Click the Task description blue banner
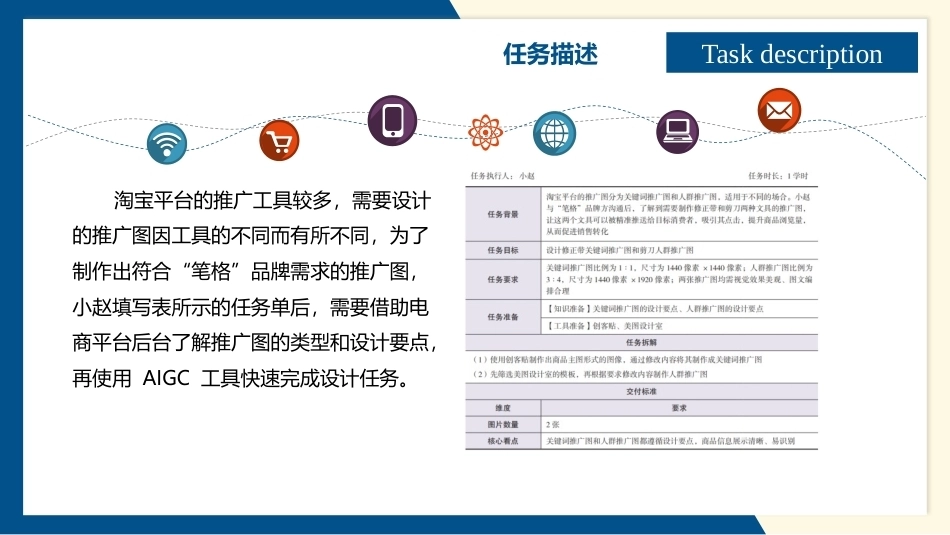The width and height of the screenshot is (950, 535). point(792,53)
